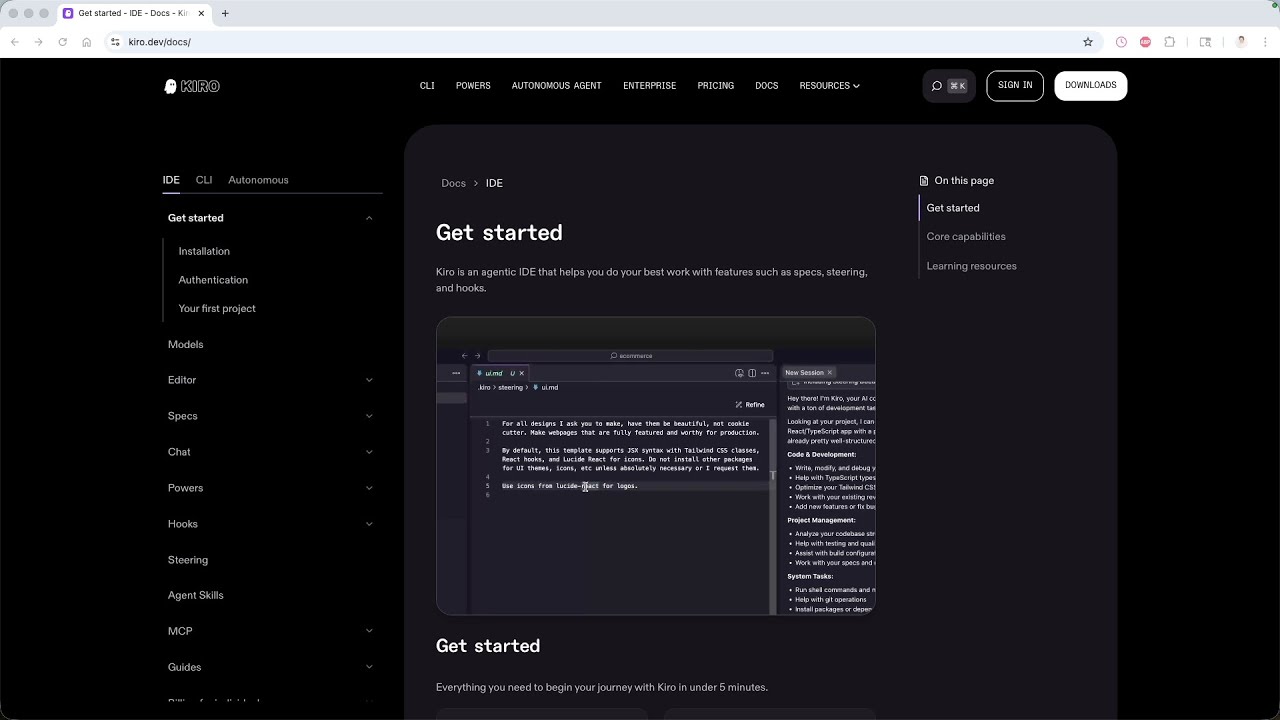This screenshot has height=720, width=1280.
Task: Jump to Core capabilities section
Action: (x=966, y=237)
